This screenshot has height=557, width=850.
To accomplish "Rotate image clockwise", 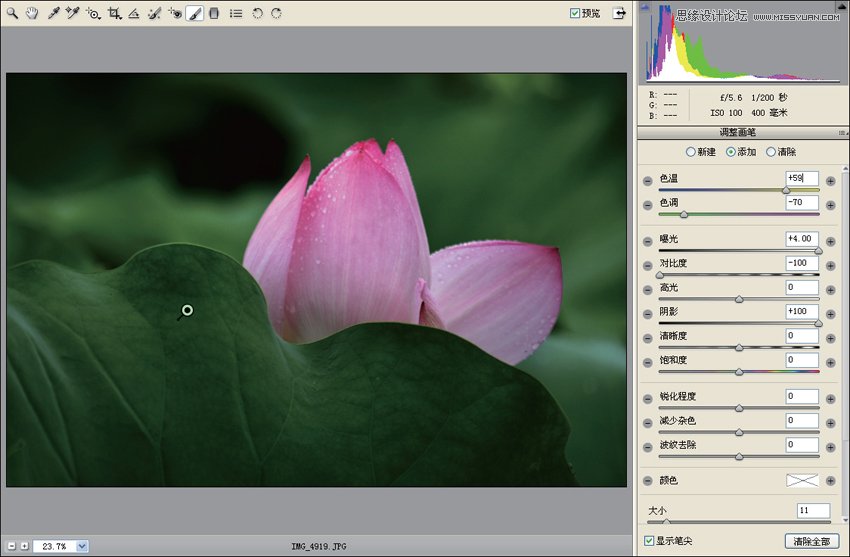I will (x=276, y=13).
